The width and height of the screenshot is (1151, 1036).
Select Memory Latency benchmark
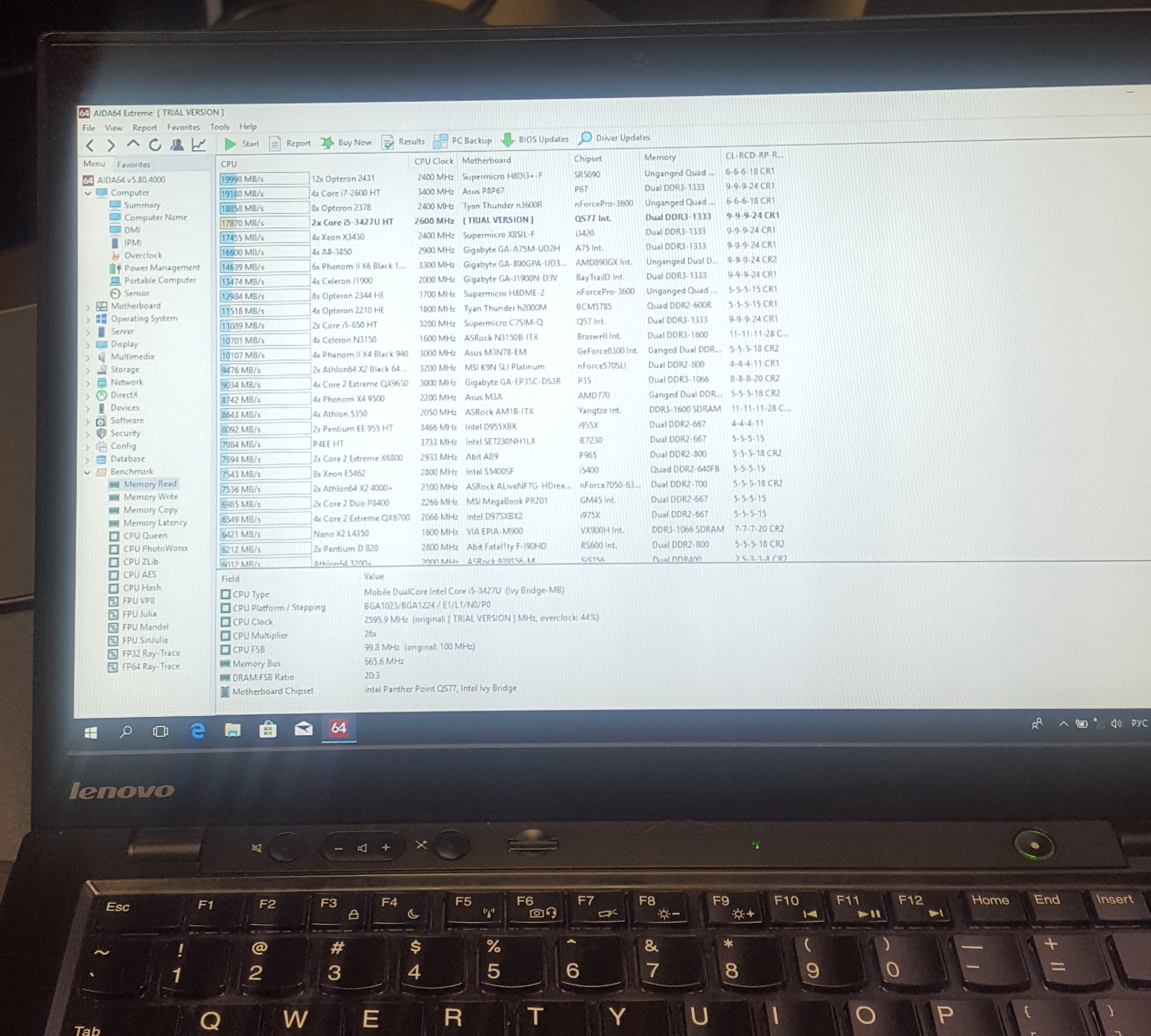148,523
